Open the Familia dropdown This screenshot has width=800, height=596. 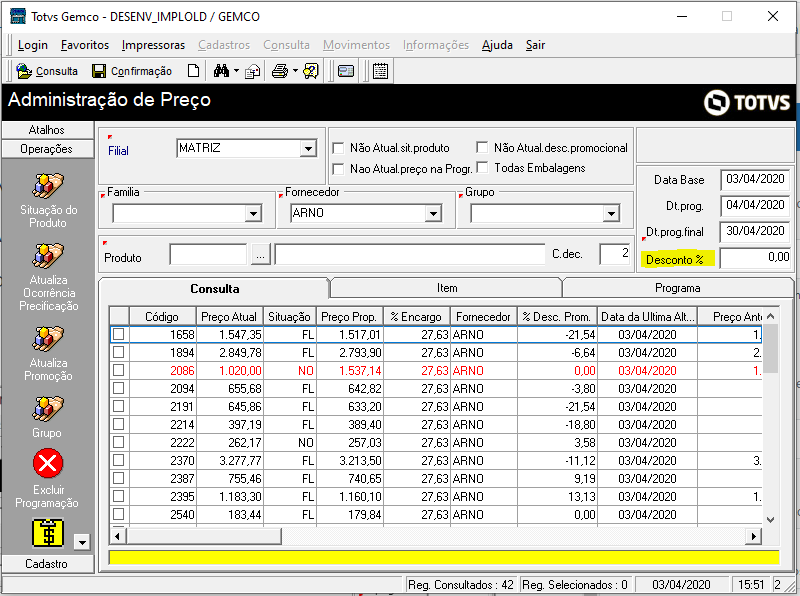click(253, 213)
